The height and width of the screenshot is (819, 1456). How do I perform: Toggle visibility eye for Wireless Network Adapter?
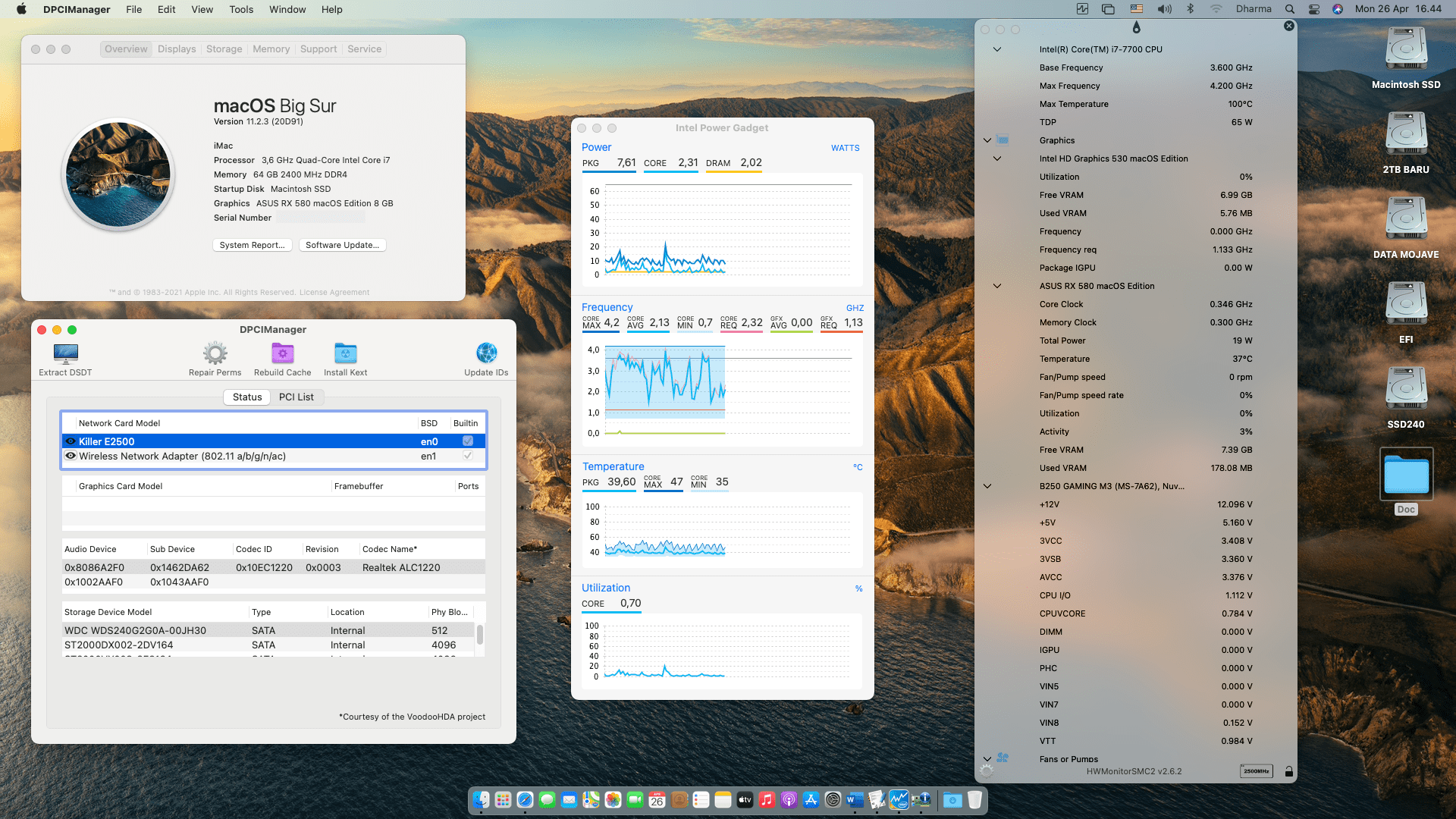point(71,456)
